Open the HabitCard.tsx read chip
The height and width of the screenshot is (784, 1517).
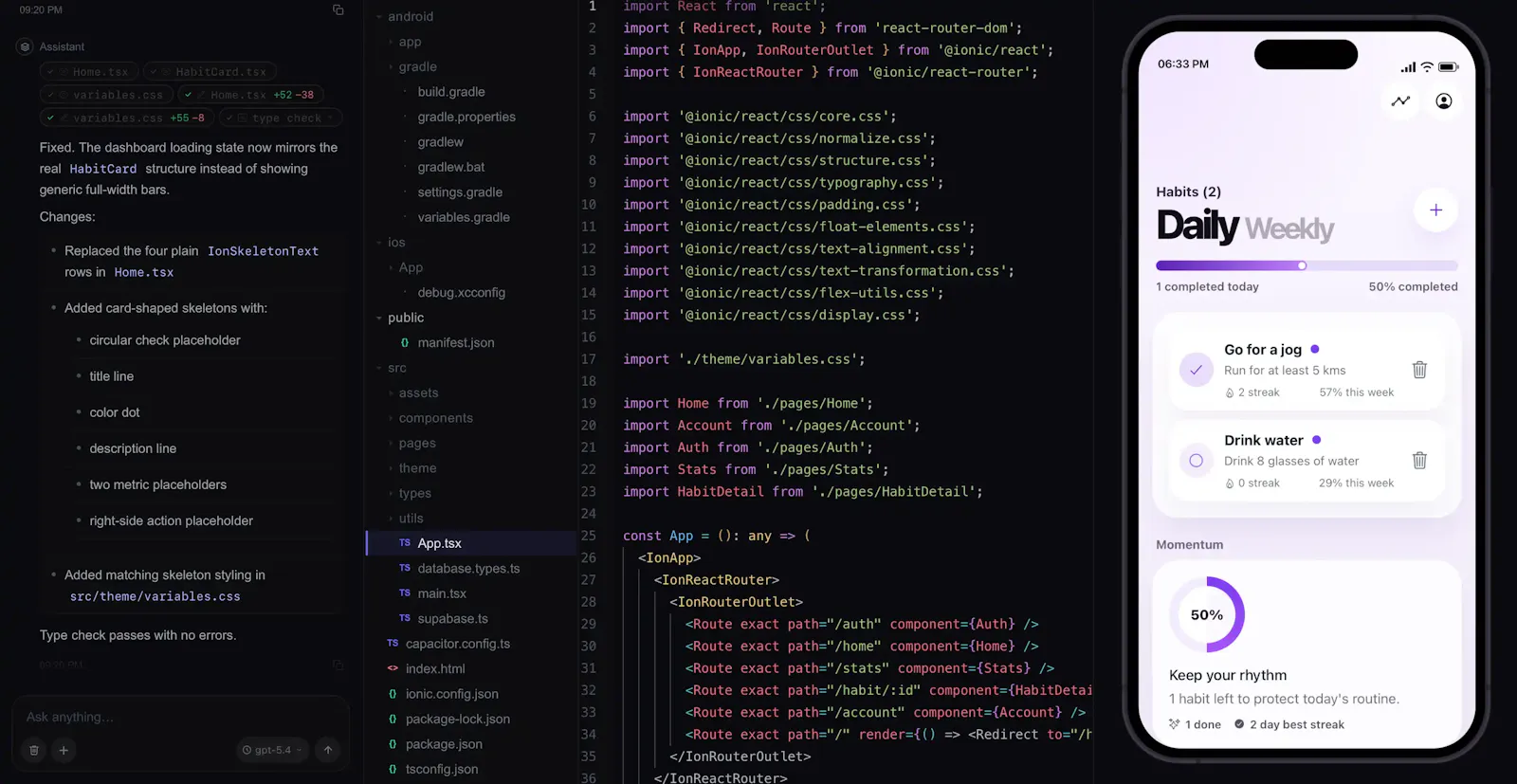(x=210, y=72)
